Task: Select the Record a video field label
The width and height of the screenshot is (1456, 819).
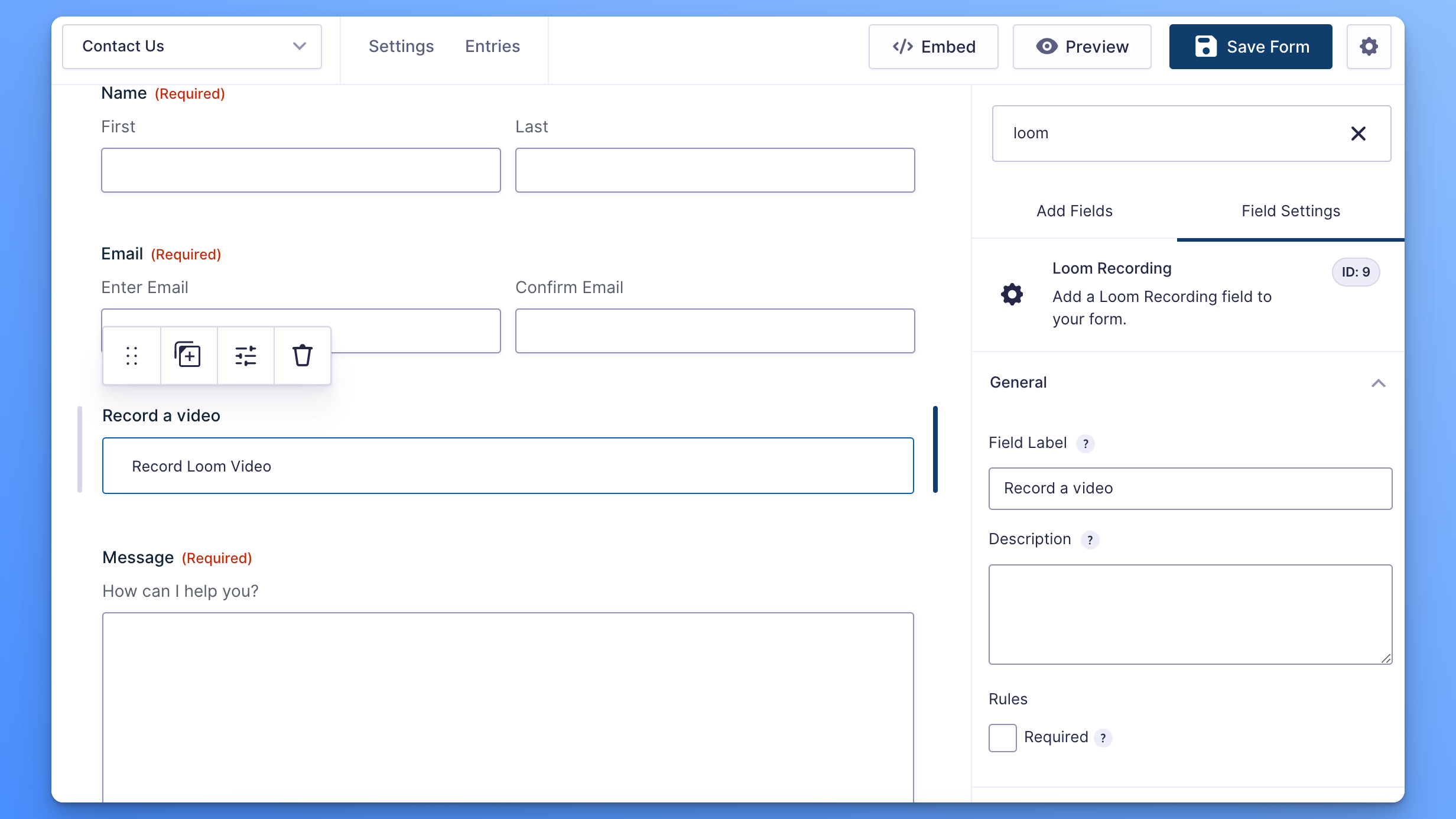Action: tap(161, 415)
